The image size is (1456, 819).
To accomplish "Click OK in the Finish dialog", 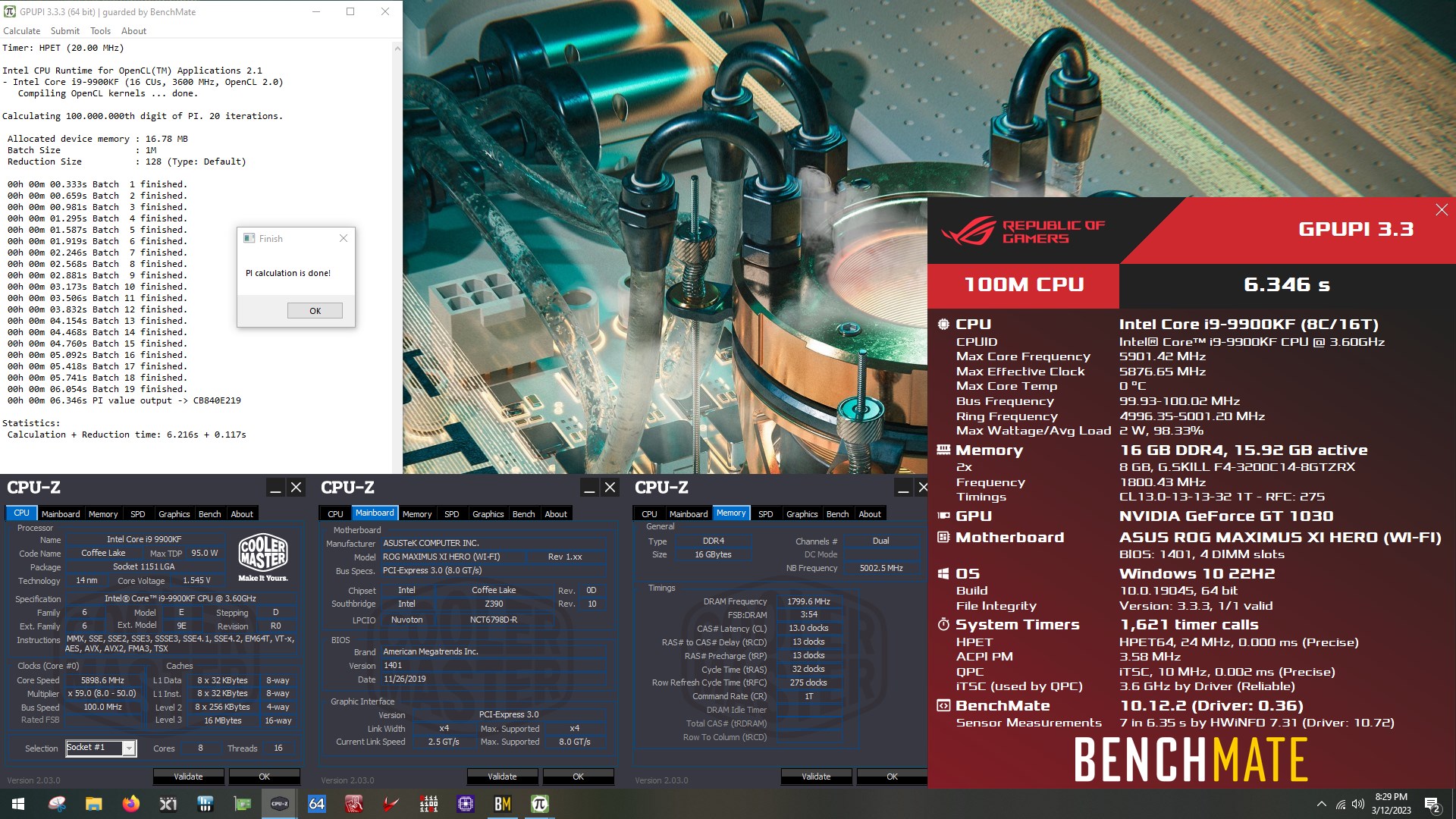I will [315, 311].
